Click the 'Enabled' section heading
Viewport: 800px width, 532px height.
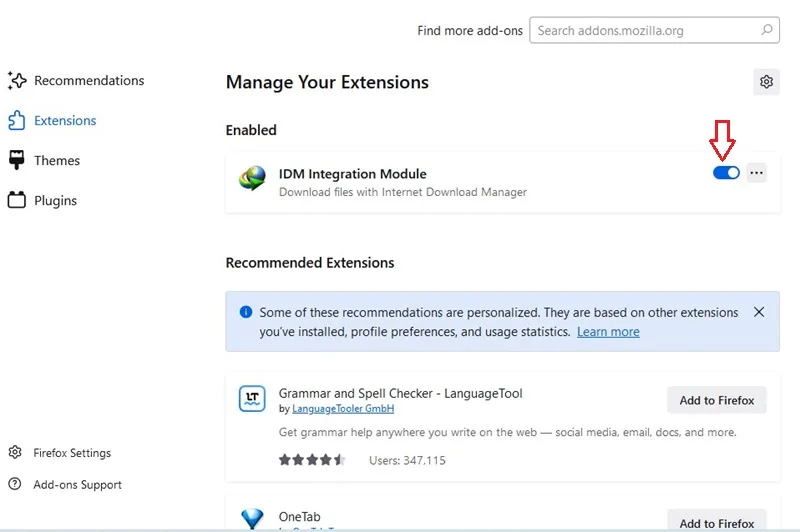(251, 130)
